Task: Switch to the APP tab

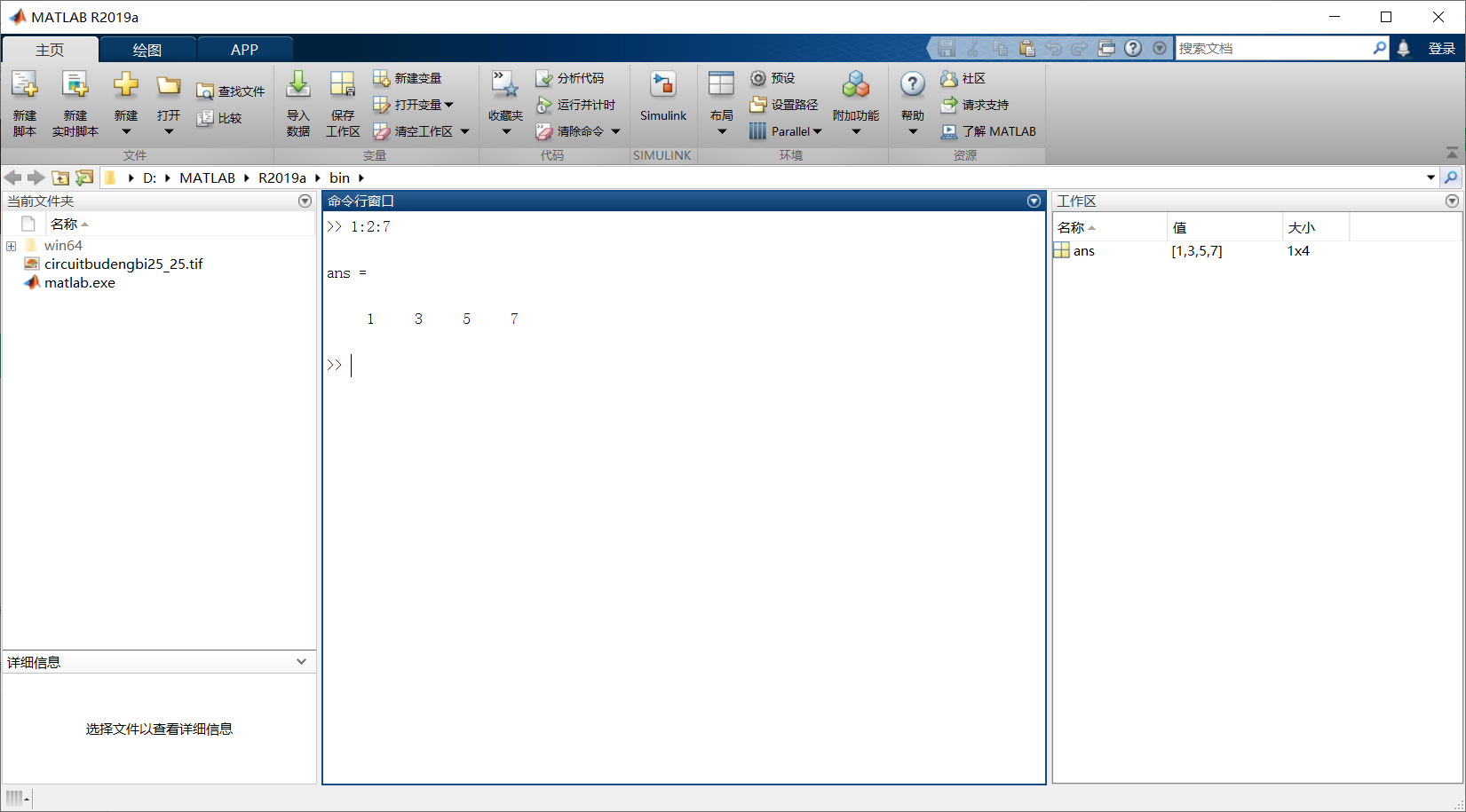Action: coord(244,50)
